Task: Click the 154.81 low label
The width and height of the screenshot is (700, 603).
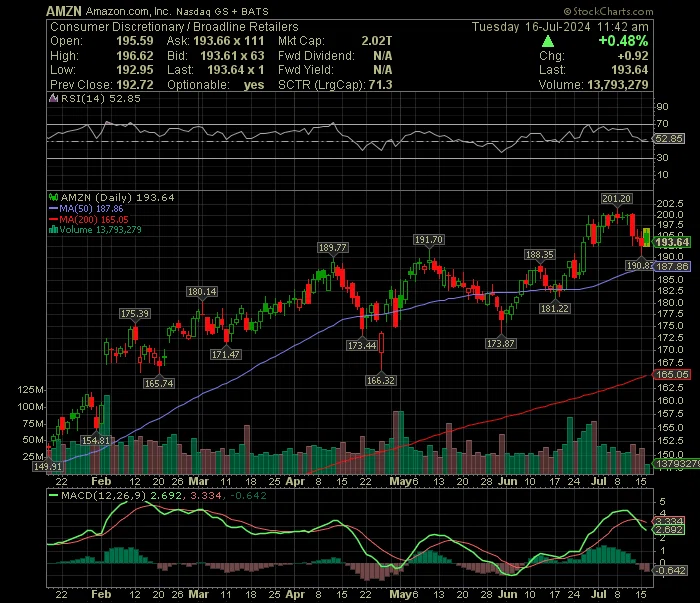Action: (96, 441)
